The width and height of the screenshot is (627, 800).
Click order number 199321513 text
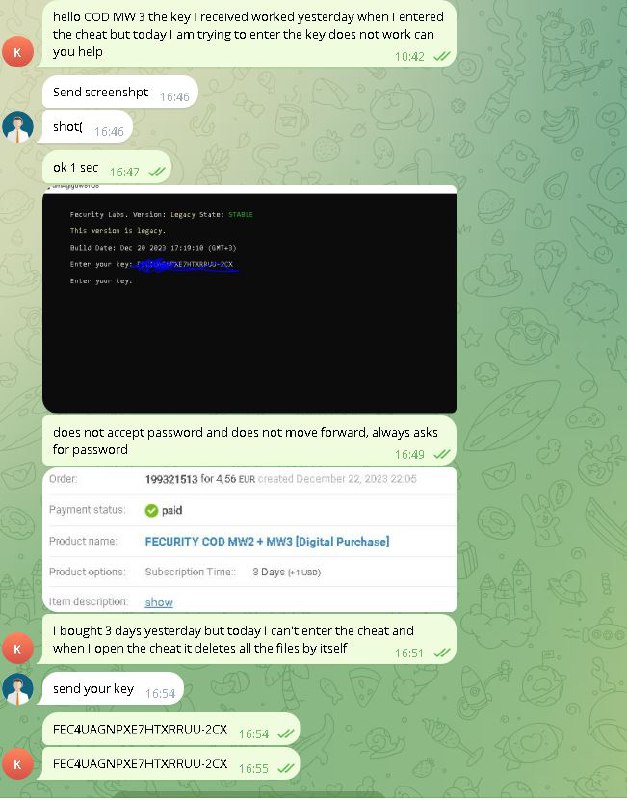point(171,479)
